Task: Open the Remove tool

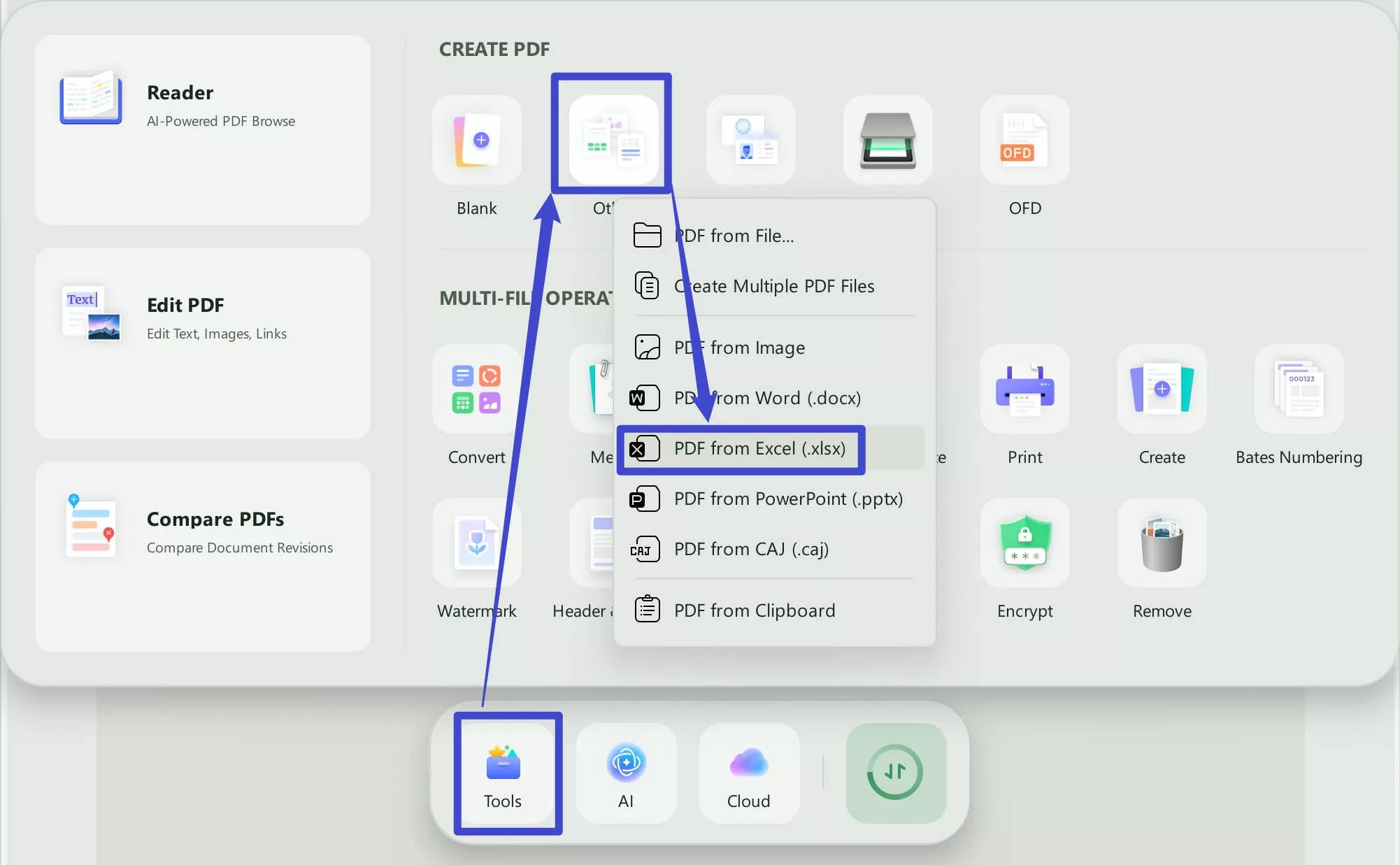Action: 1161,543
